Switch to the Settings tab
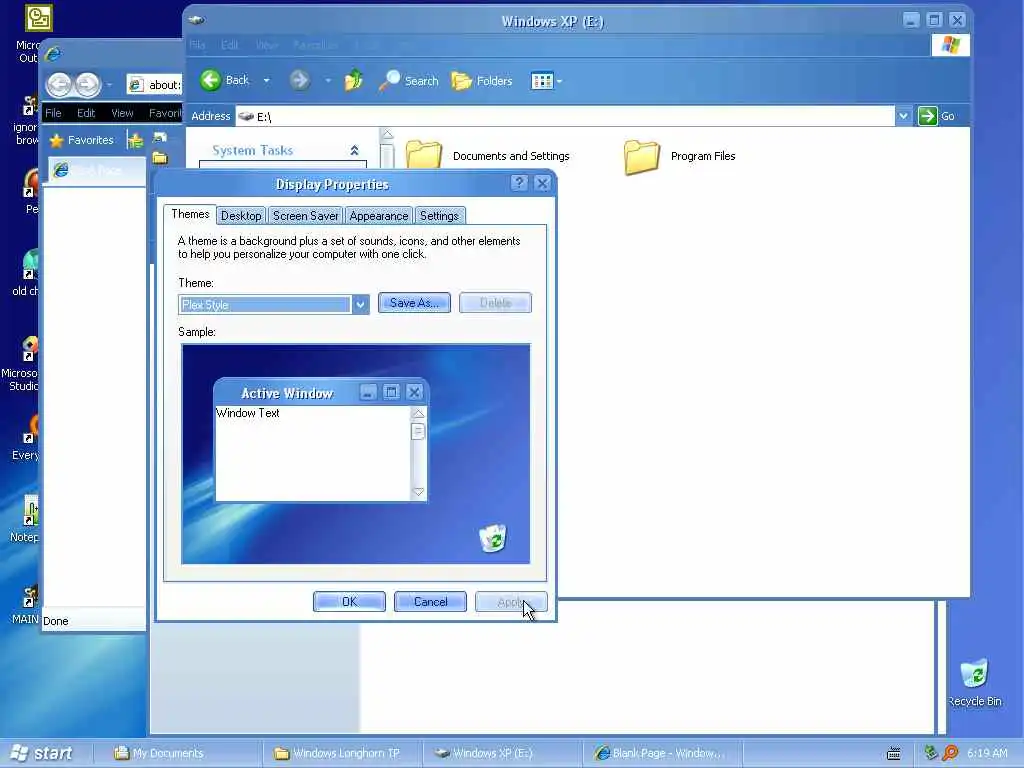 [440, 216]
